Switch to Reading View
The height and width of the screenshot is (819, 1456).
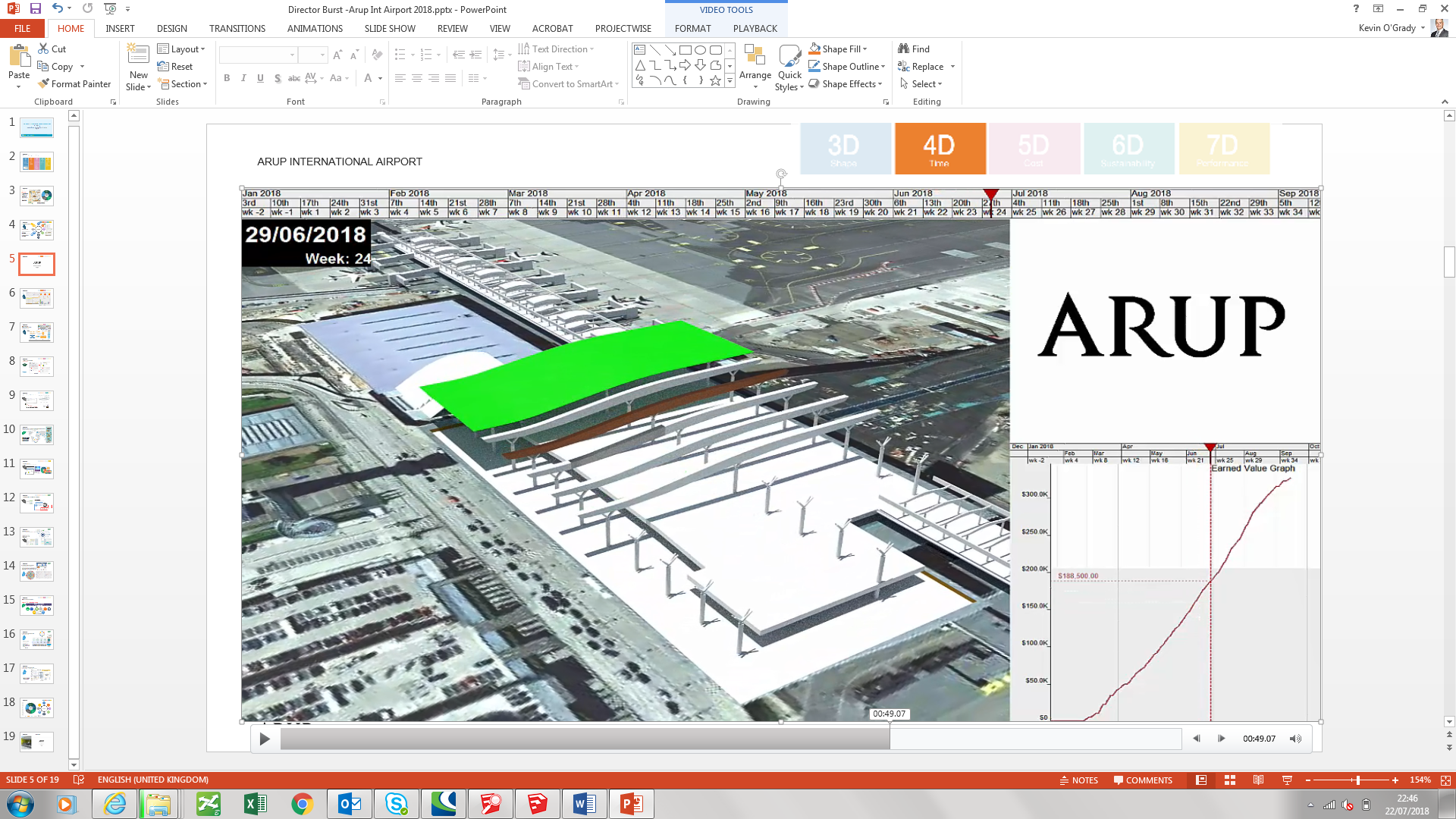click(x=1258, y=780)
